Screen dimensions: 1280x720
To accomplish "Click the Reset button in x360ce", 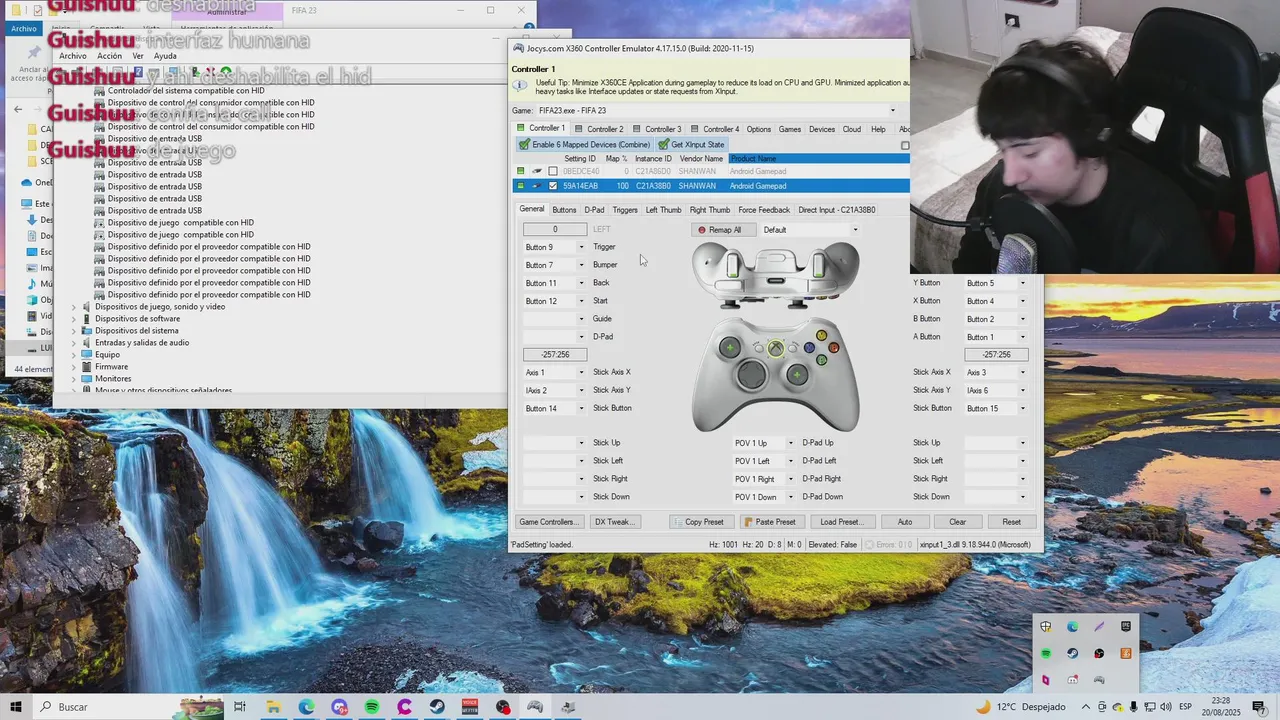I will [1011, 522].
